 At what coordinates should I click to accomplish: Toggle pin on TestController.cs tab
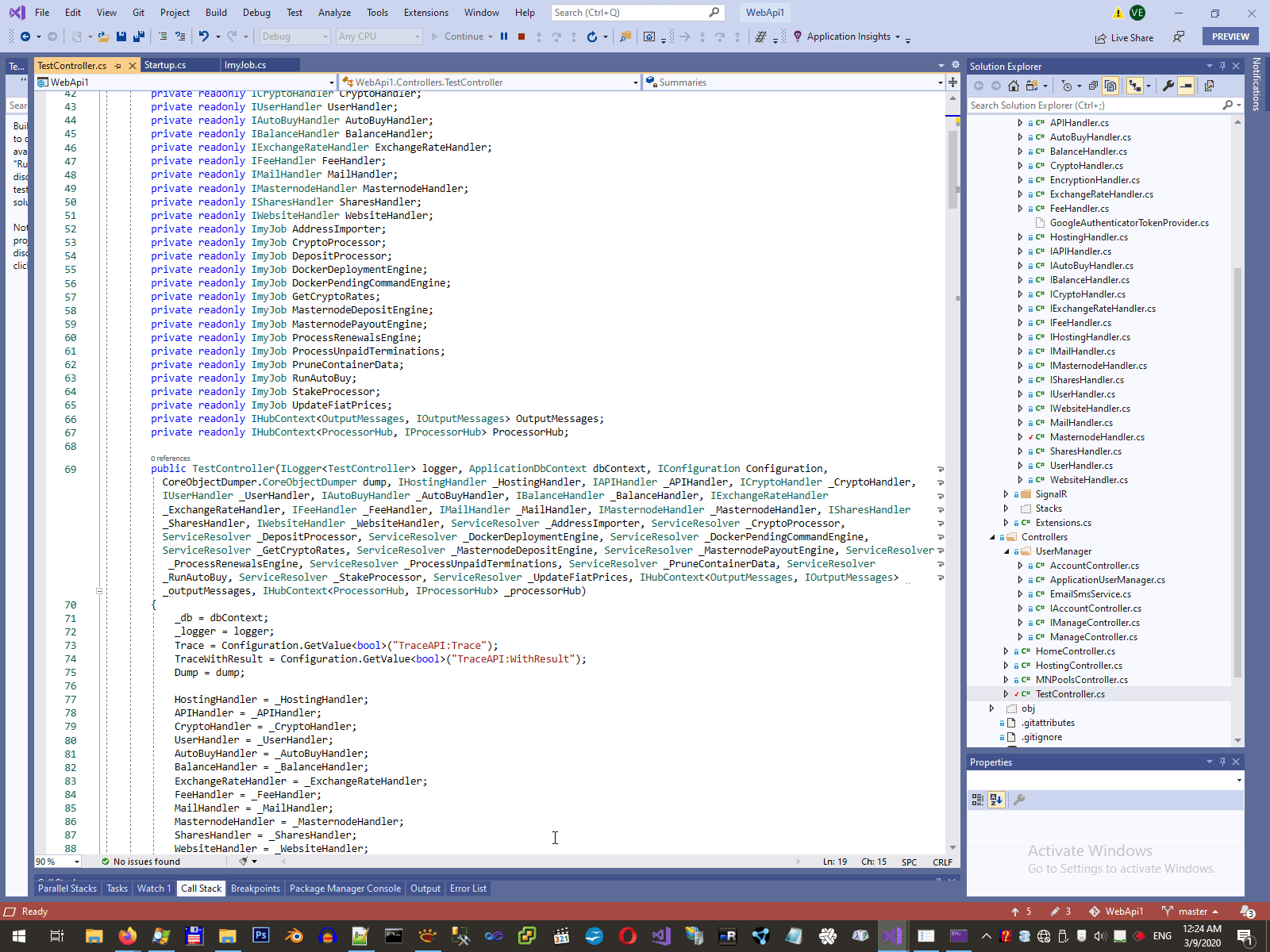point(118,66)
